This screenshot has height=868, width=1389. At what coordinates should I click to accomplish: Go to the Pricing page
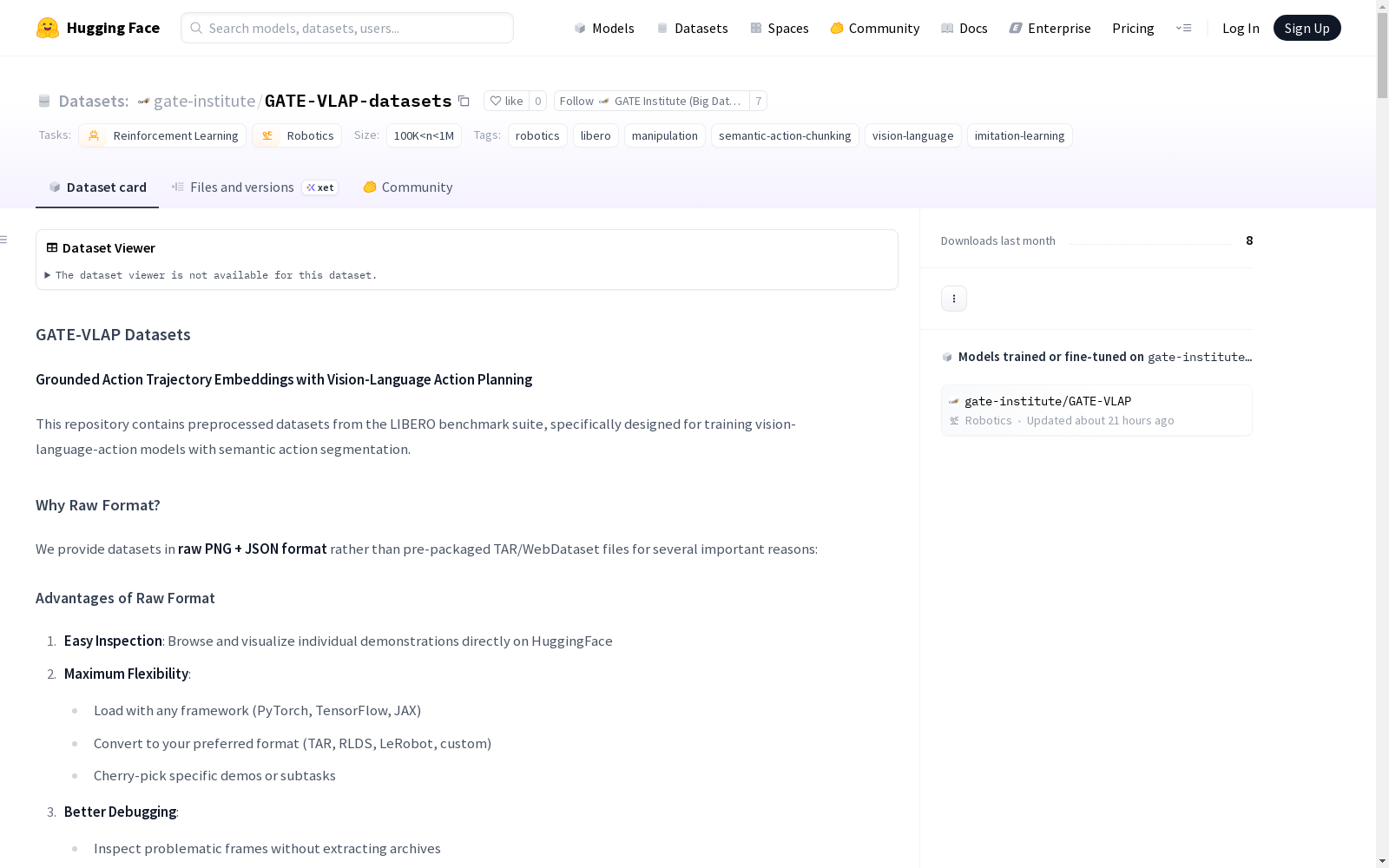pos(1133,28)
